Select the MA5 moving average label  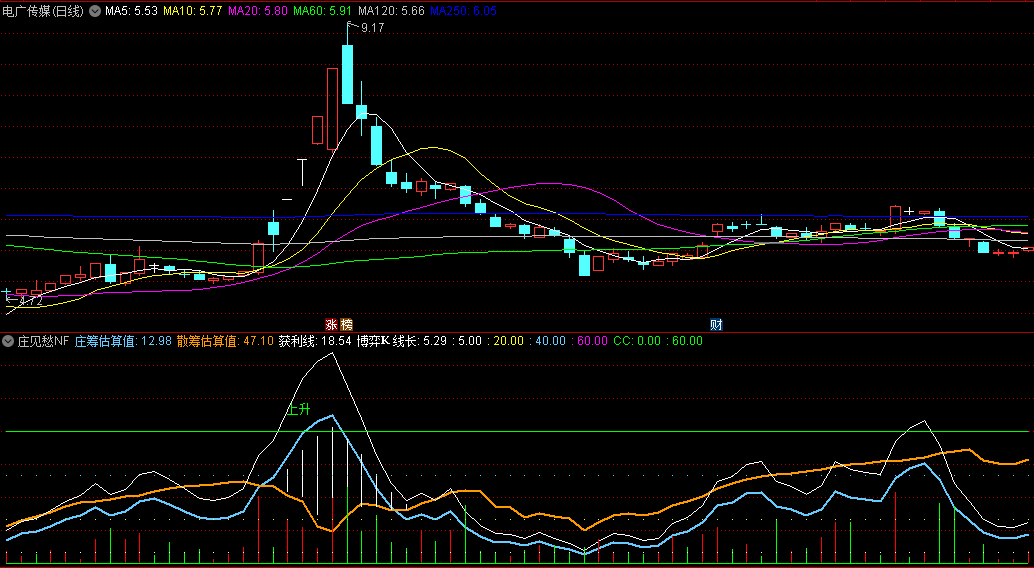tap(131, 11)
